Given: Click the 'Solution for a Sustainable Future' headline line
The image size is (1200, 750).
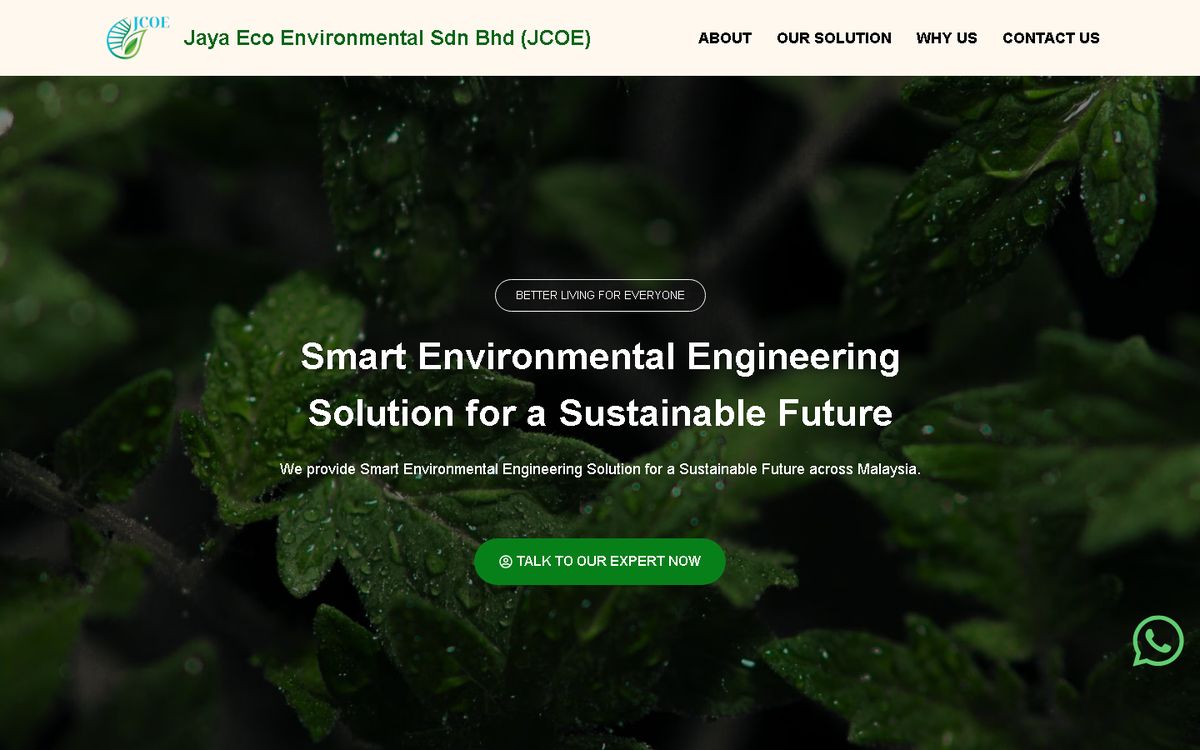Looking at the screenshot, I should [600, 413].
